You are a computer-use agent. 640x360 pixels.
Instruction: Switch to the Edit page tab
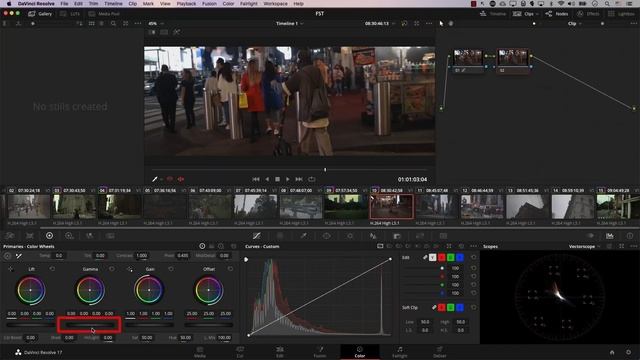click(x=280, y=352)
